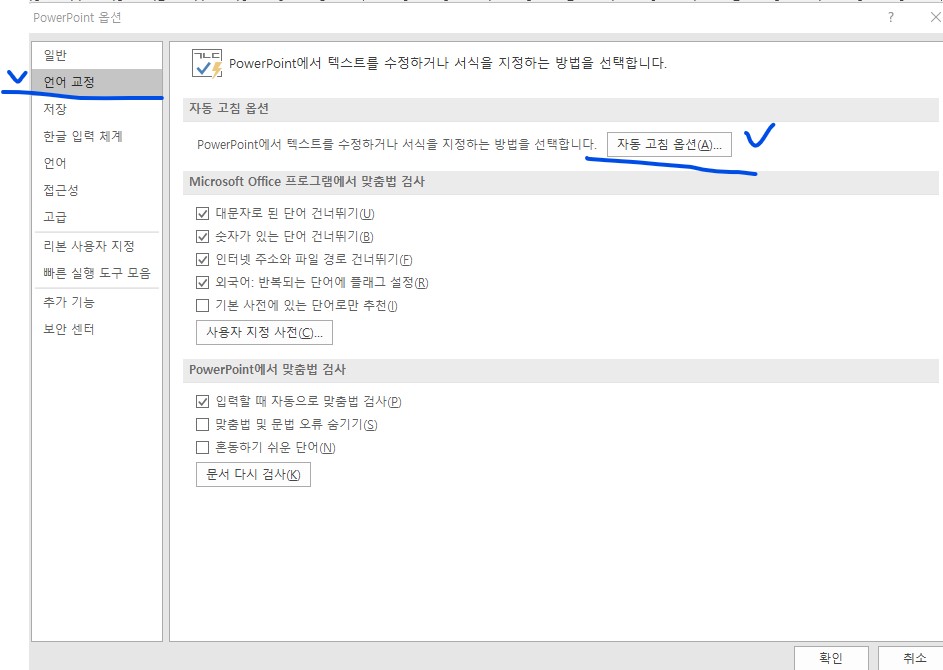Toggle 인터넷 주소와 파일 경로 건너뛰기 checkbox
The width and height of the screenshot is (943, 670).
pos(203,259)
